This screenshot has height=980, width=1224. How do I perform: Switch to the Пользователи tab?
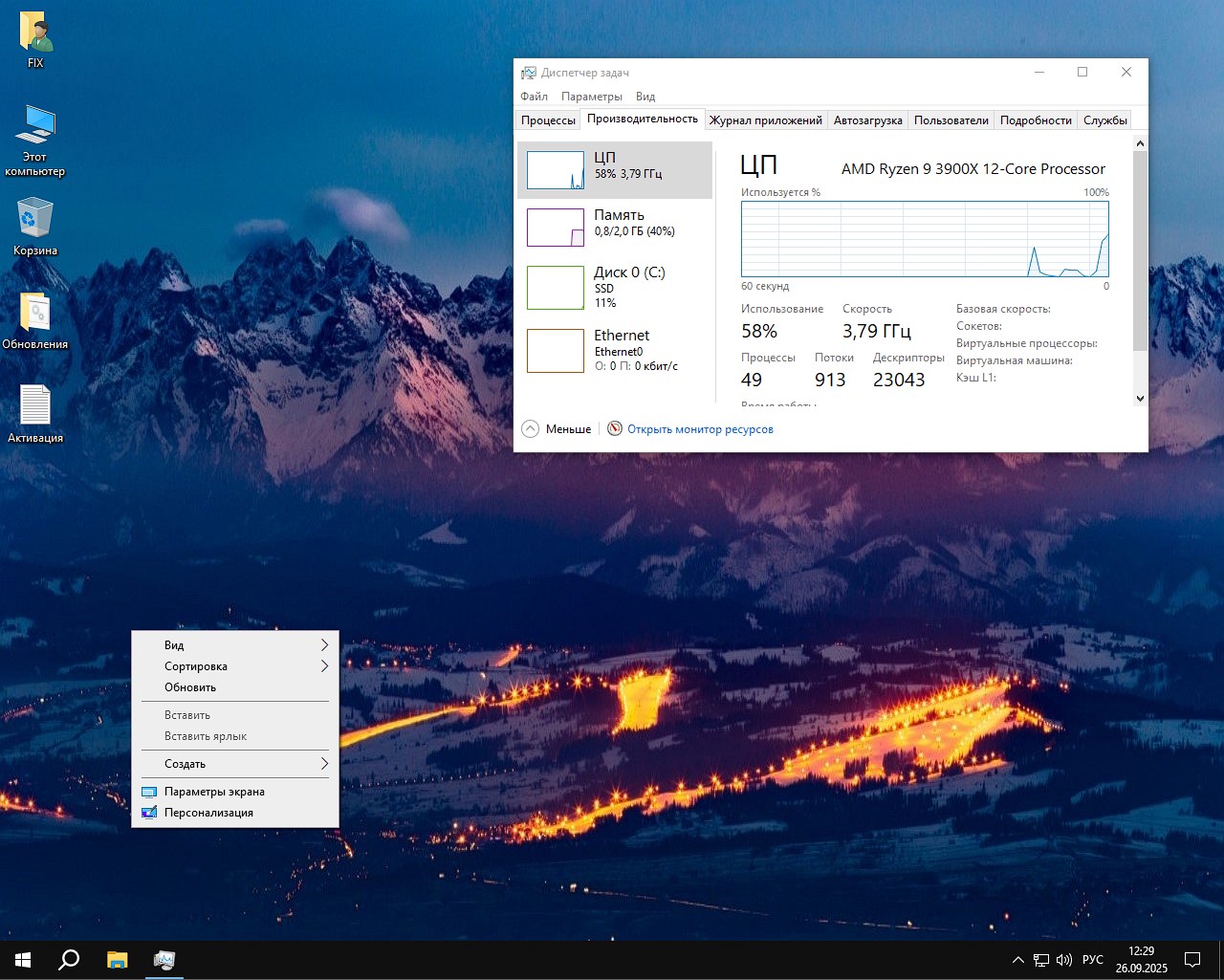tap(951, 120)
